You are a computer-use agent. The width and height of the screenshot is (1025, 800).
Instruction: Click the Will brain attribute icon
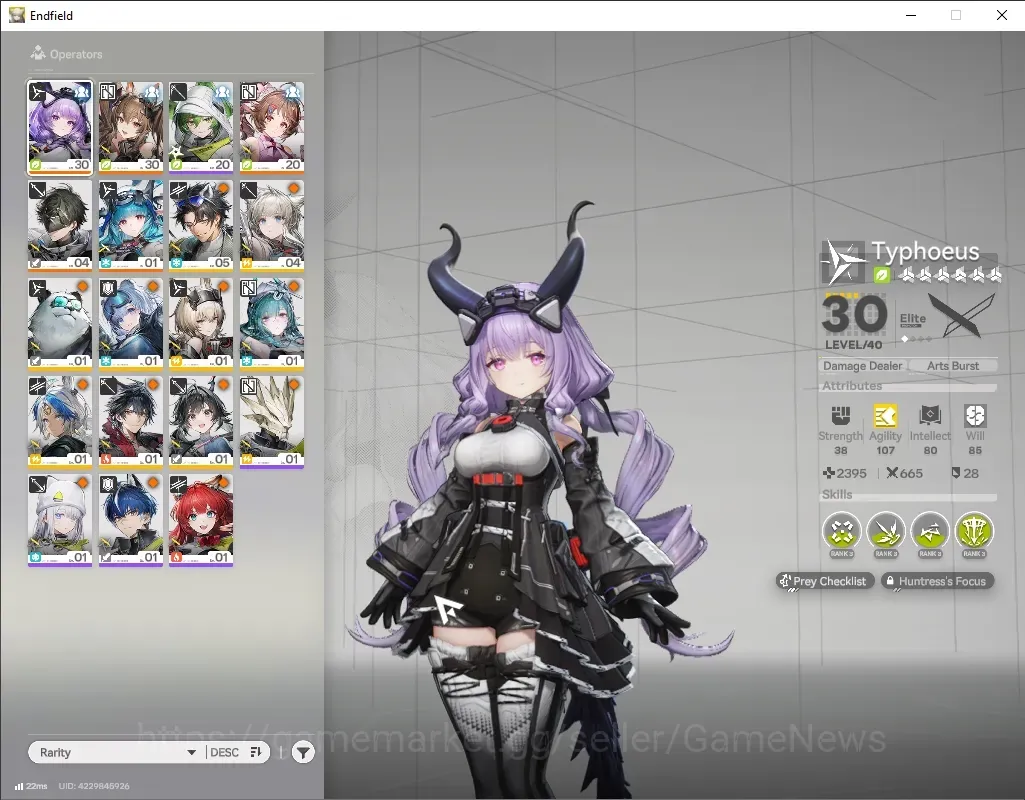tap(975, 416)
